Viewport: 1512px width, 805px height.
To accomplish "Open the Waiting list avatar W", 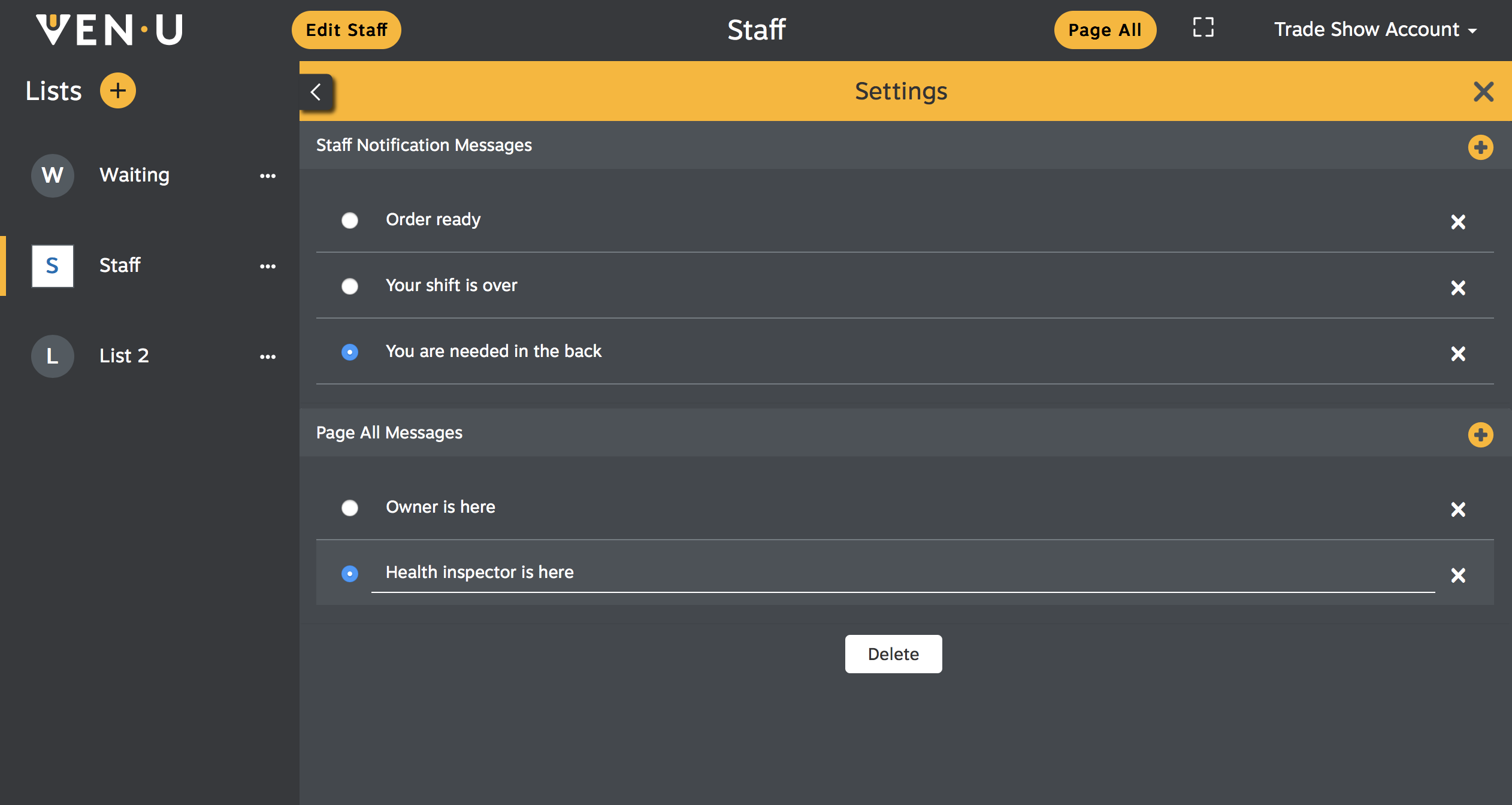I will click(x=53, y=175).
